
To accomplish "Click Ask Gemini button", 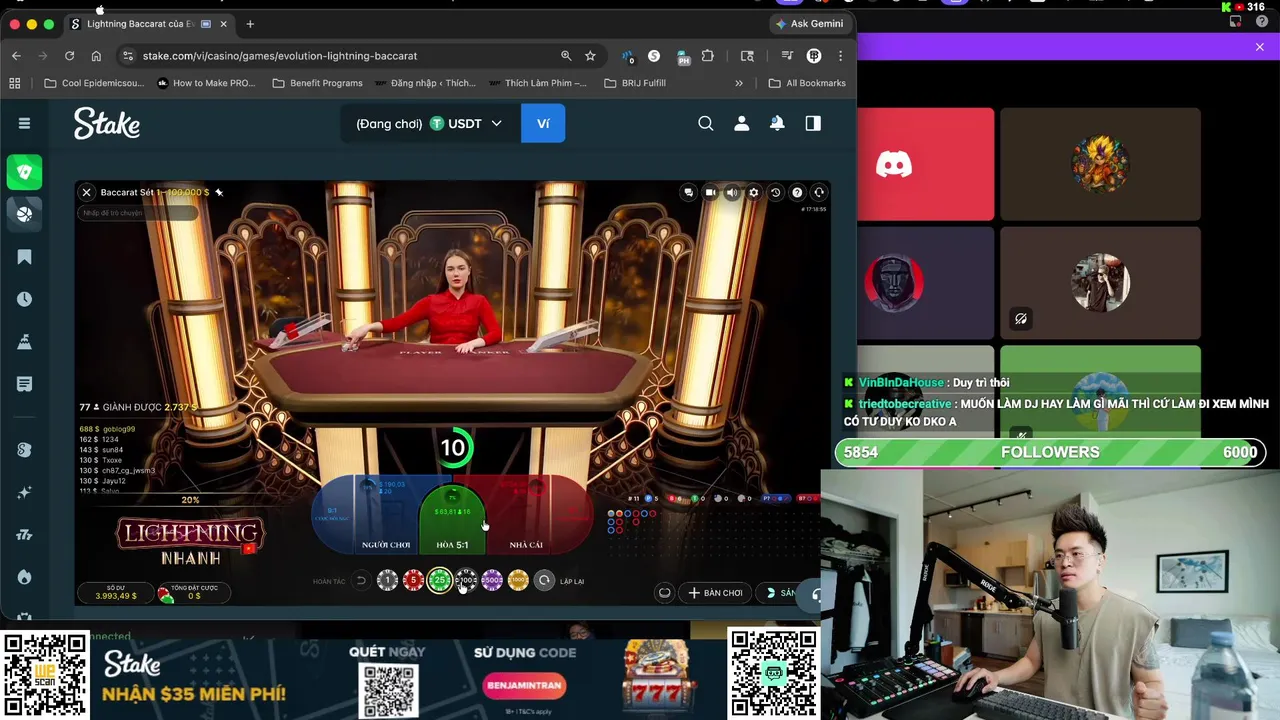I will coord(810,24).
